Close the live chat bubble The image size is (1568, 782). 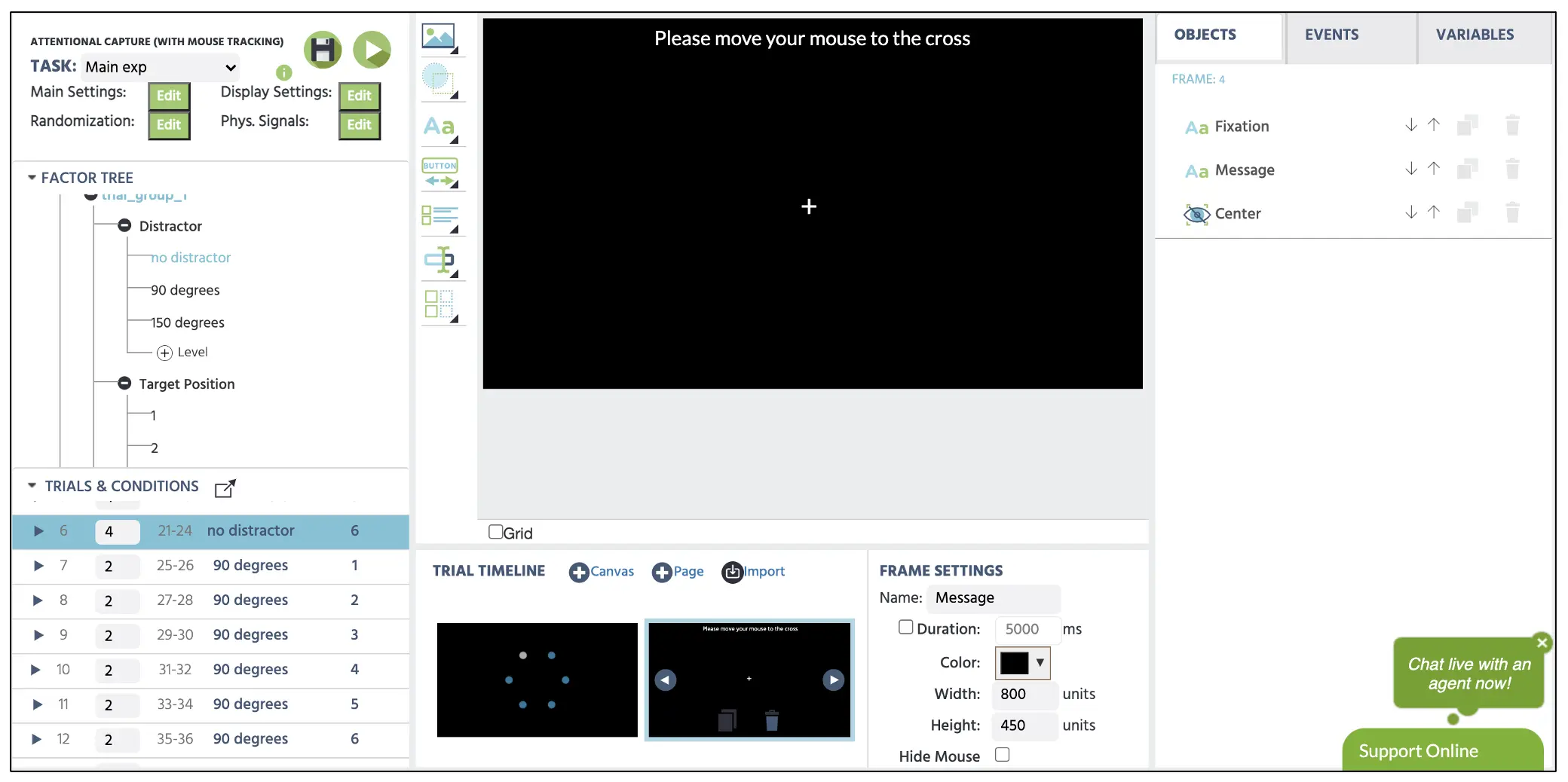(1542, 643)
